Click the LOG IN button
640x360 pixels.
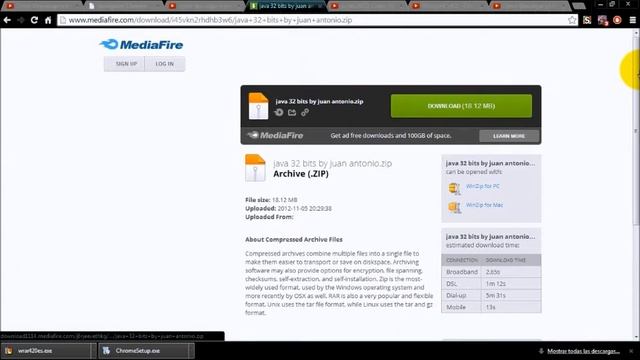pos(165,64)
